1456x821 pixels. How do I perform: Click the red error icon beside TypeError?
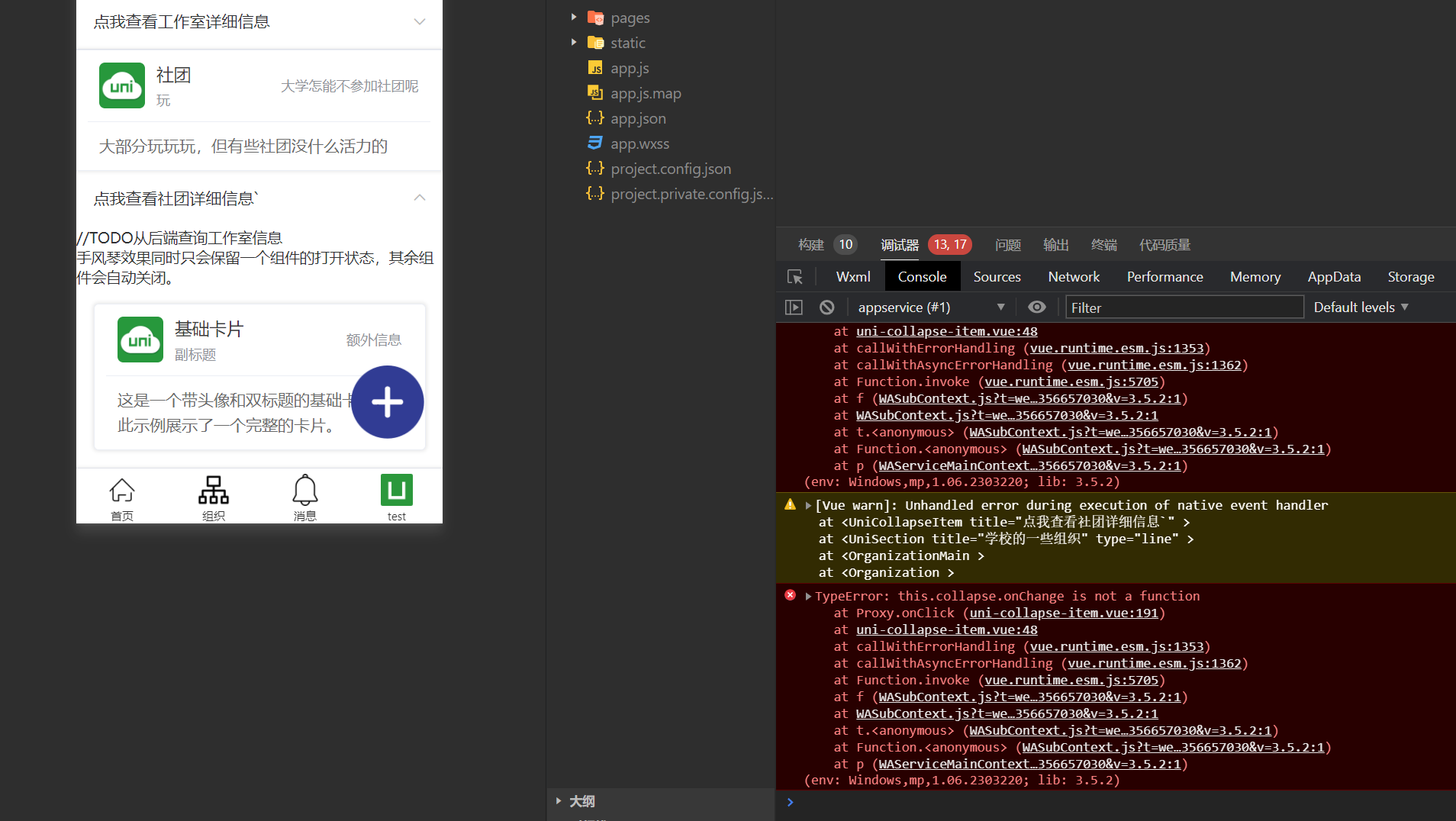pyautogui.click(x=791, y=595)
